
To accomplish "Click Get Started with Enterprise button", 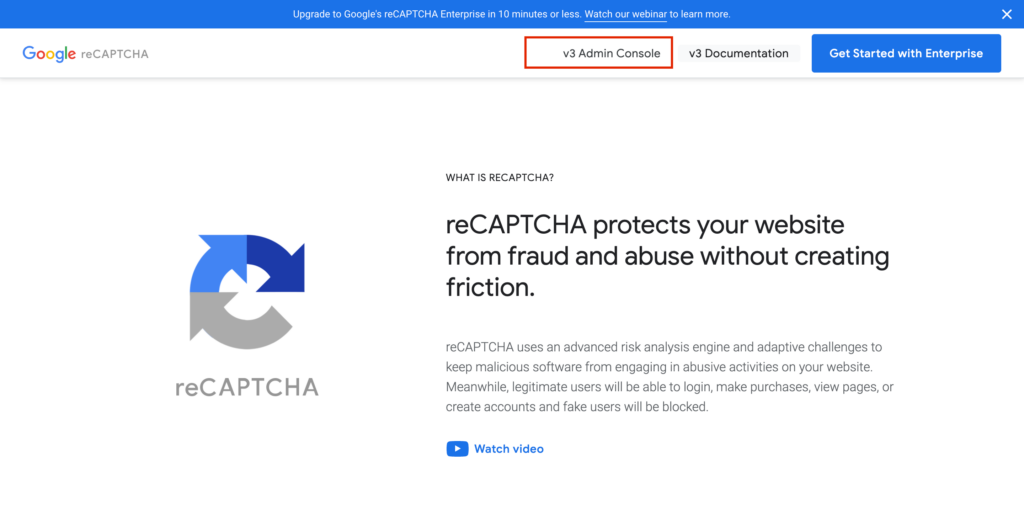I will click(906, 54).
